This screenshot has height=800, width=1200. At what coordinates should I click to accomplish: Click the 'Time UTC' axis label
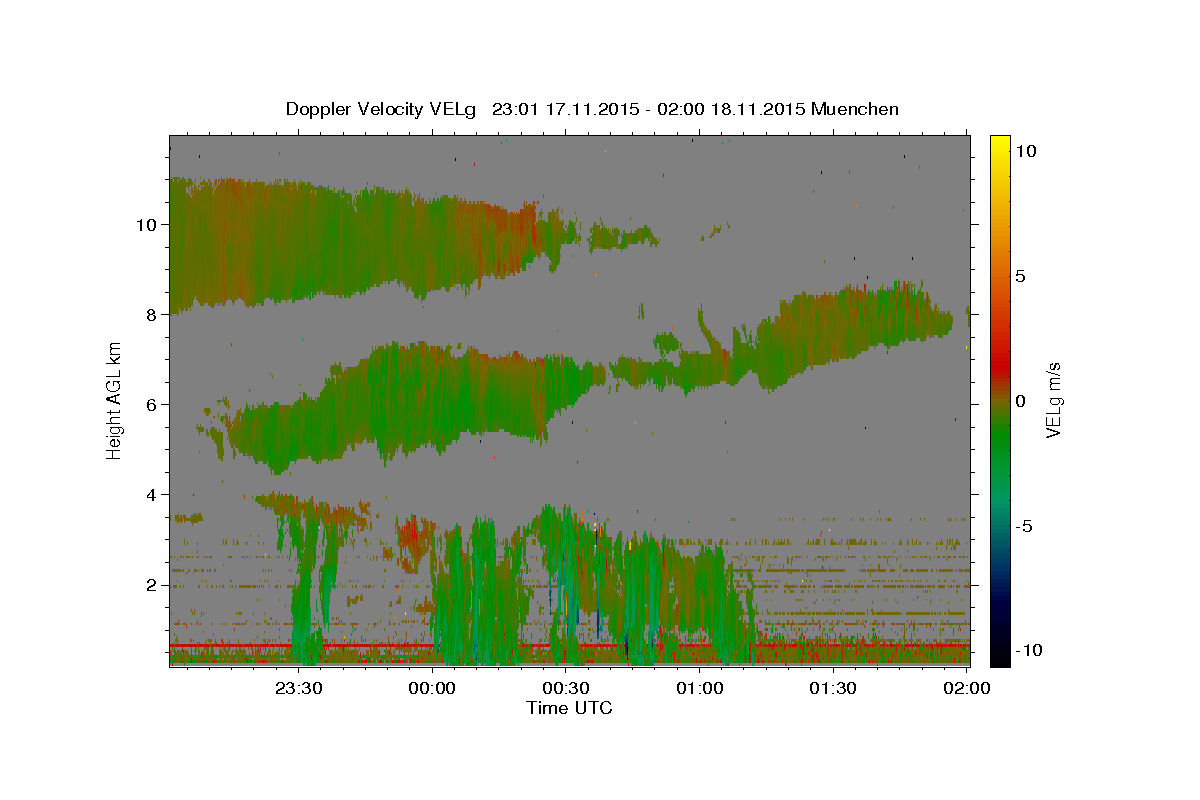(569, 708)
